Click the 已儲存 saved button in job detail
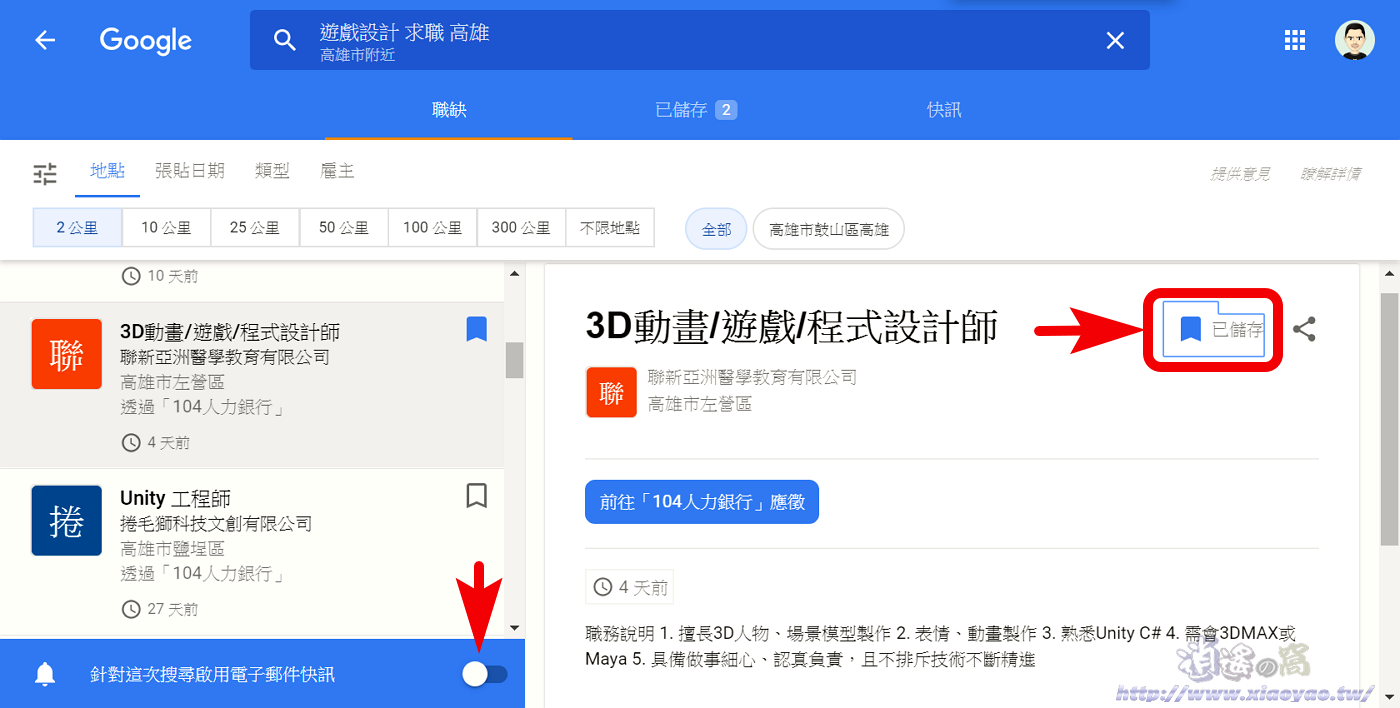Viewport: 1400px width, 708px height. 1214,329
